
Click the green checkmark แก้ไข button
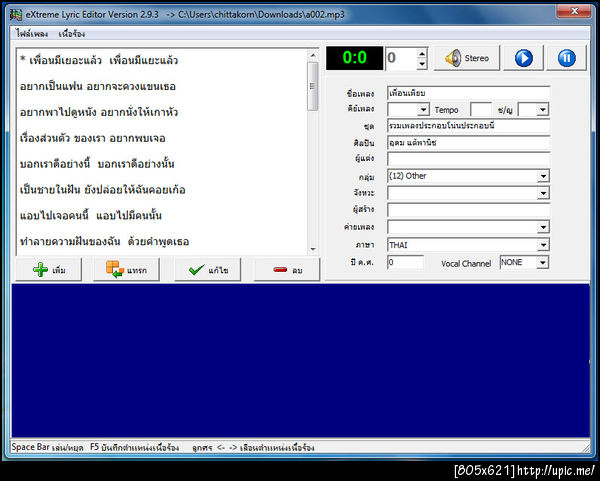[208, 270]
